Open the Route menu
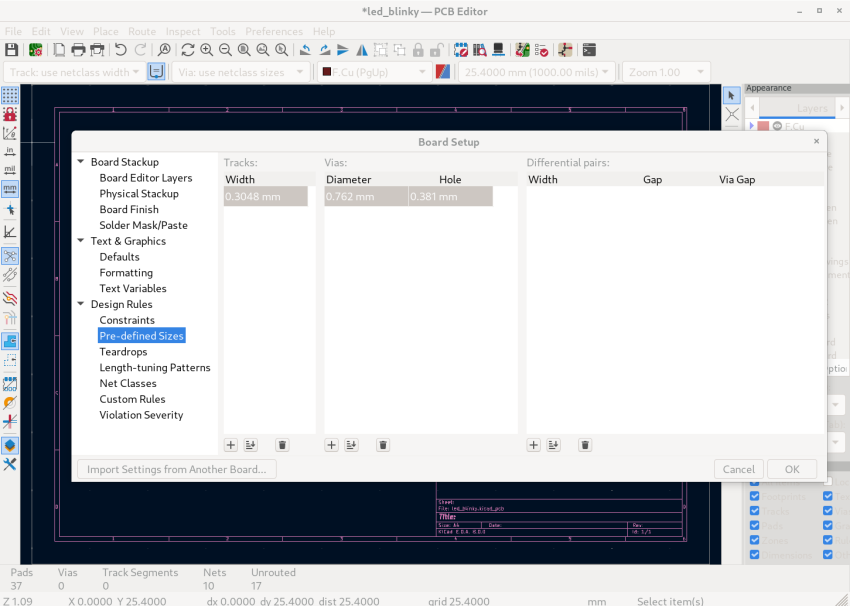This screenshot has height=606, width=850. point(142,31)
